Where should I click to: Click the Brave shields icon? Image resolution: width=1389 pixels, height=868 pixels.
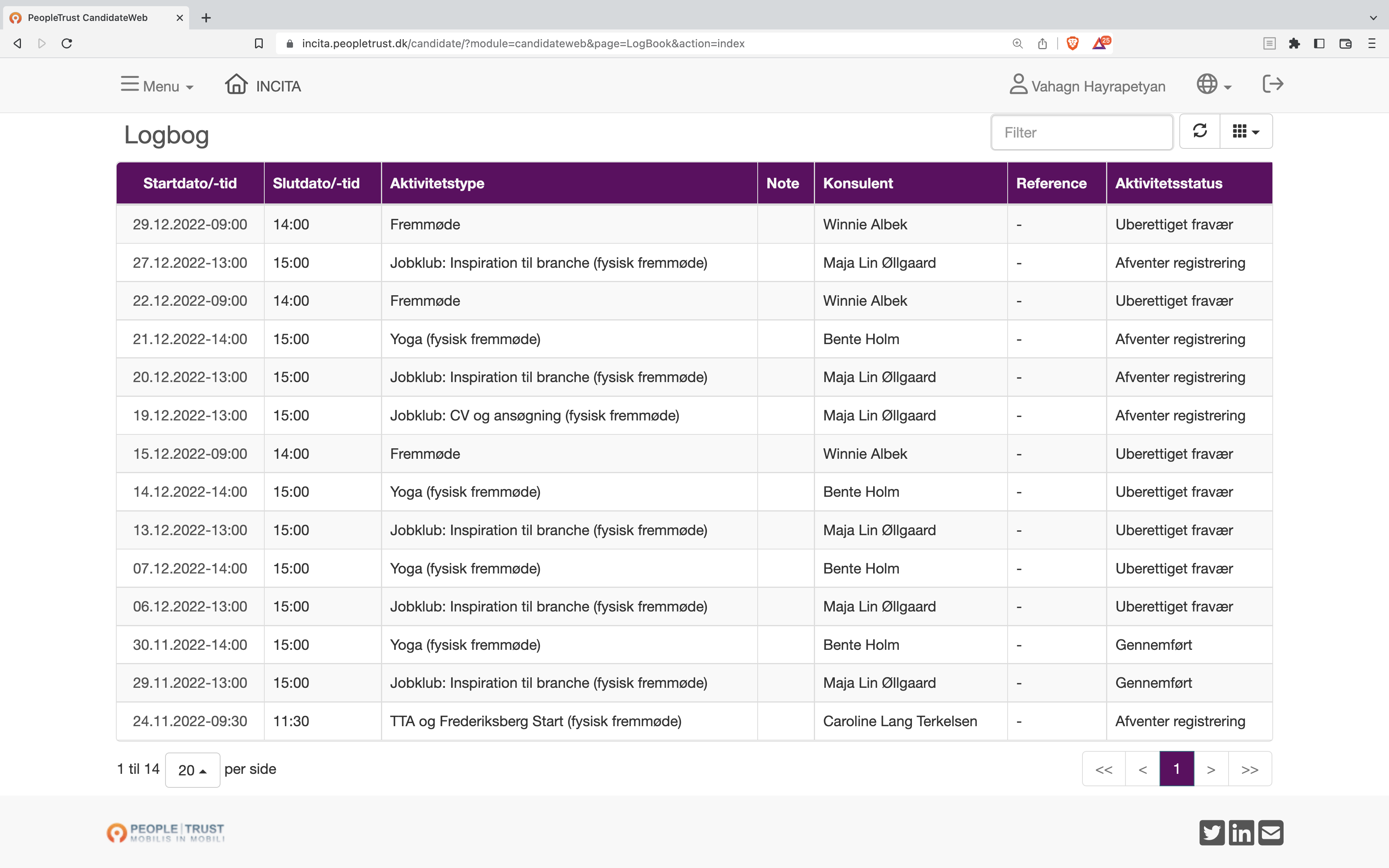1072,43
